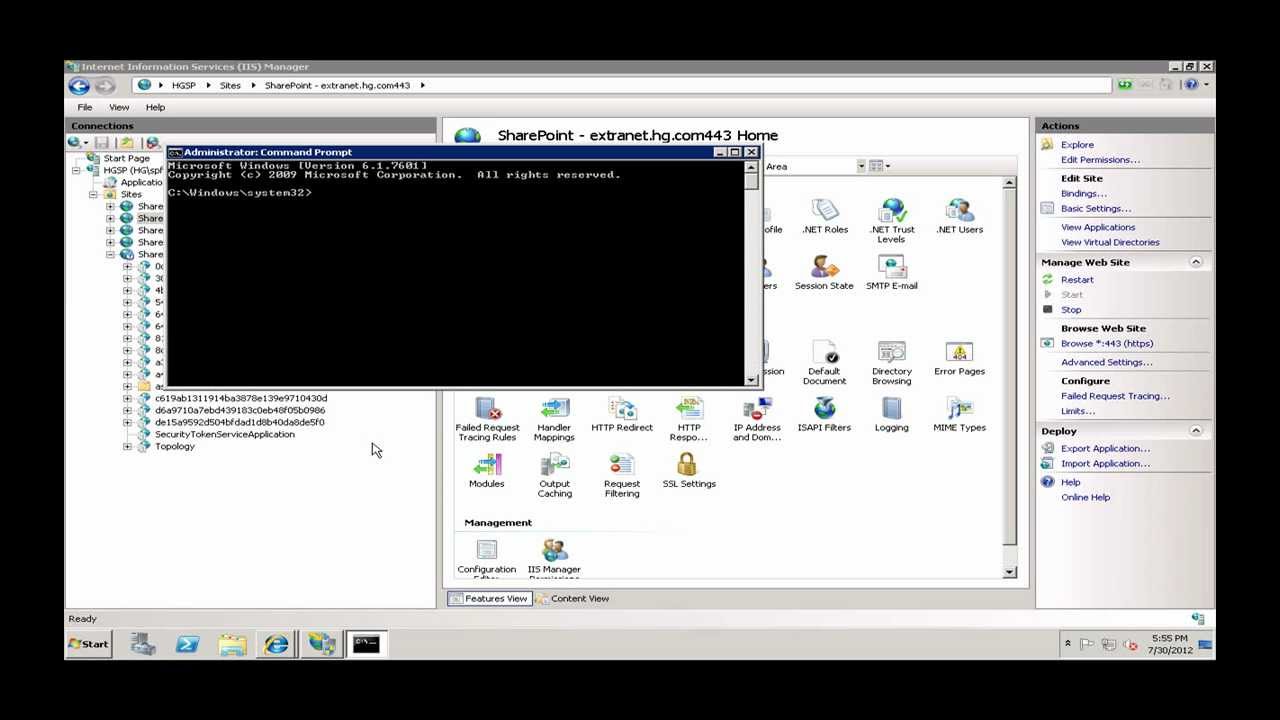
Task: Open the MIME Types feature
Action: [959, 415]
